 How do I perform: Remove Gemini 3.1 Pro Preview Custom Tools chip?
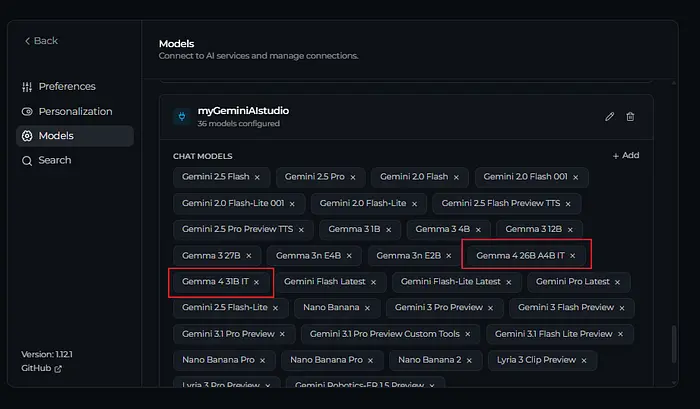(x=469, y=334)
